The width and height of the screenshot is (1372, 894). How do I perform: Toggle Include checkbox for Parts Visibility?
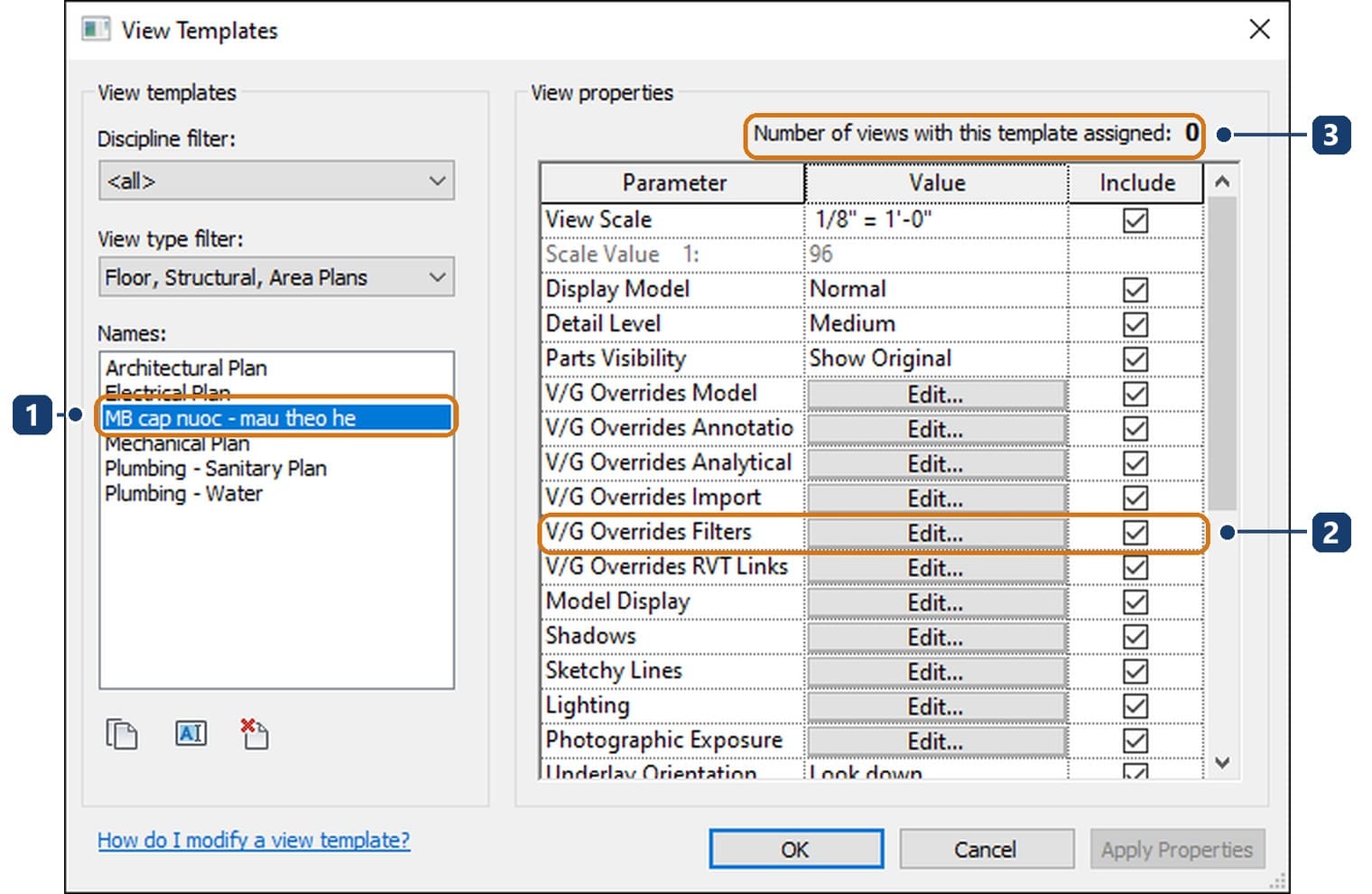1136,359
